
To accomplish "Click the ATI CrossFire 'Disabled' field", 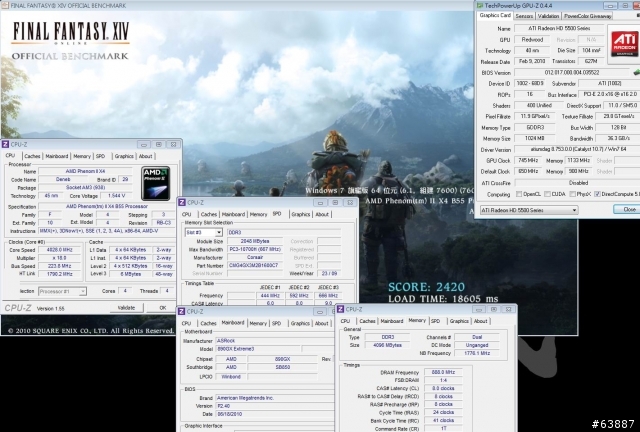I will 577,183.
